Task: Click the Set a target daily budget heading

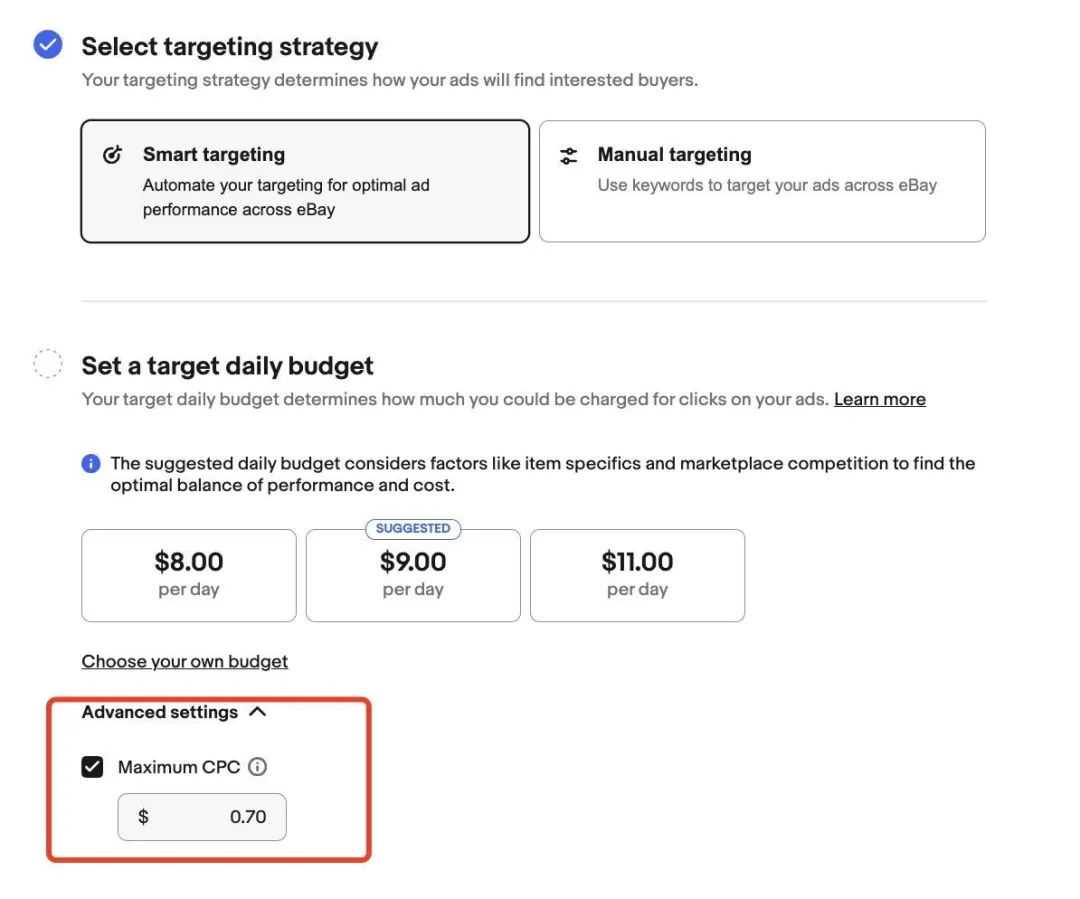Action: click(x=227, y=365)
